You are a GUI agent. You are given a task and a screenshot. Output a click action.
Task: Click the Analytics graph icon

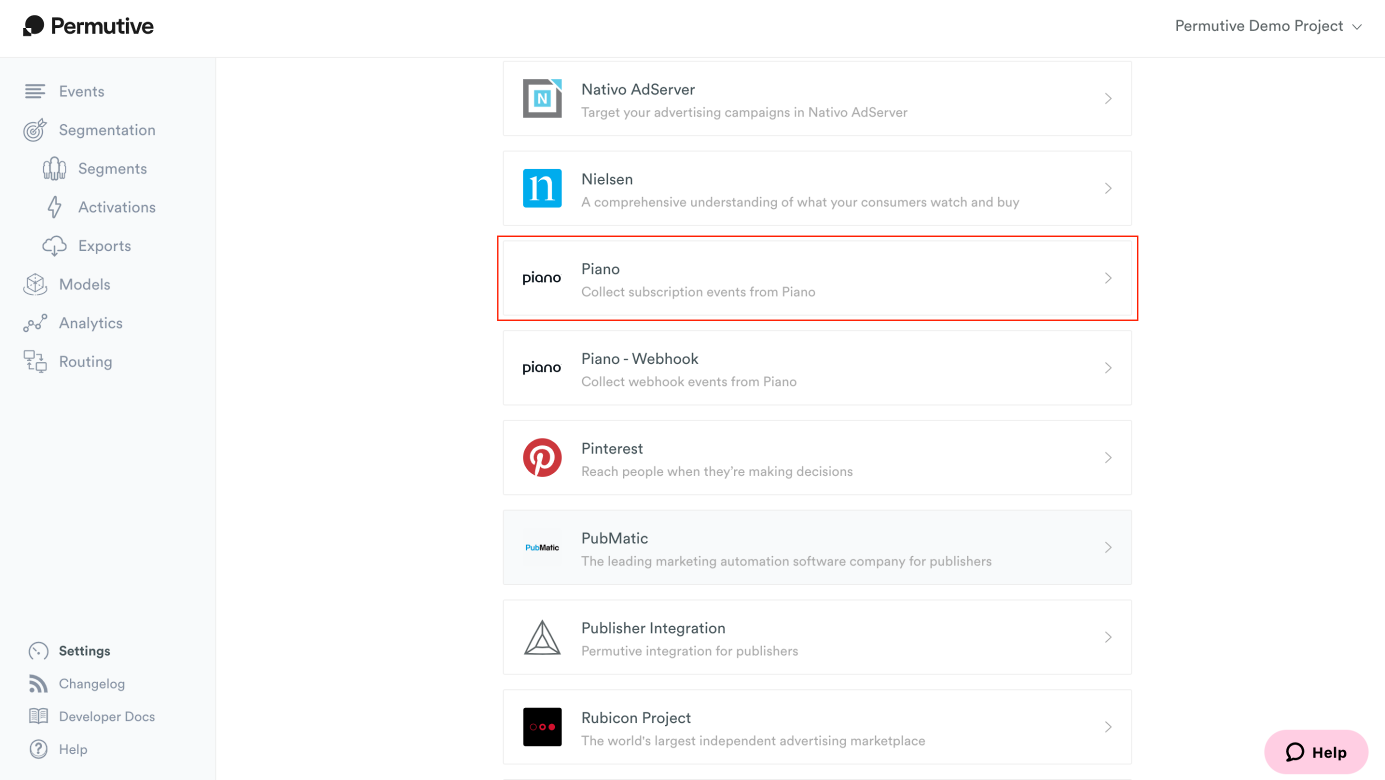coord(35,323)
